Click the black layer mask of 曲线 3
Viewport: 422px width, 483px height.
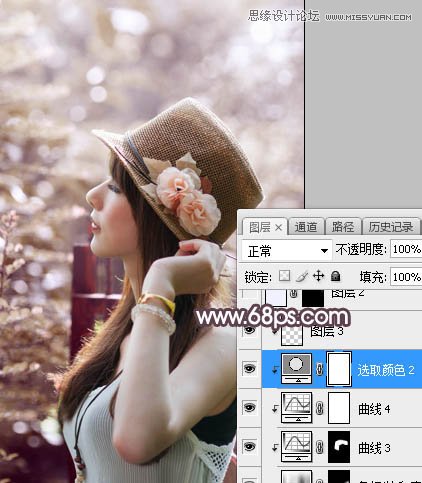[339, 447]
